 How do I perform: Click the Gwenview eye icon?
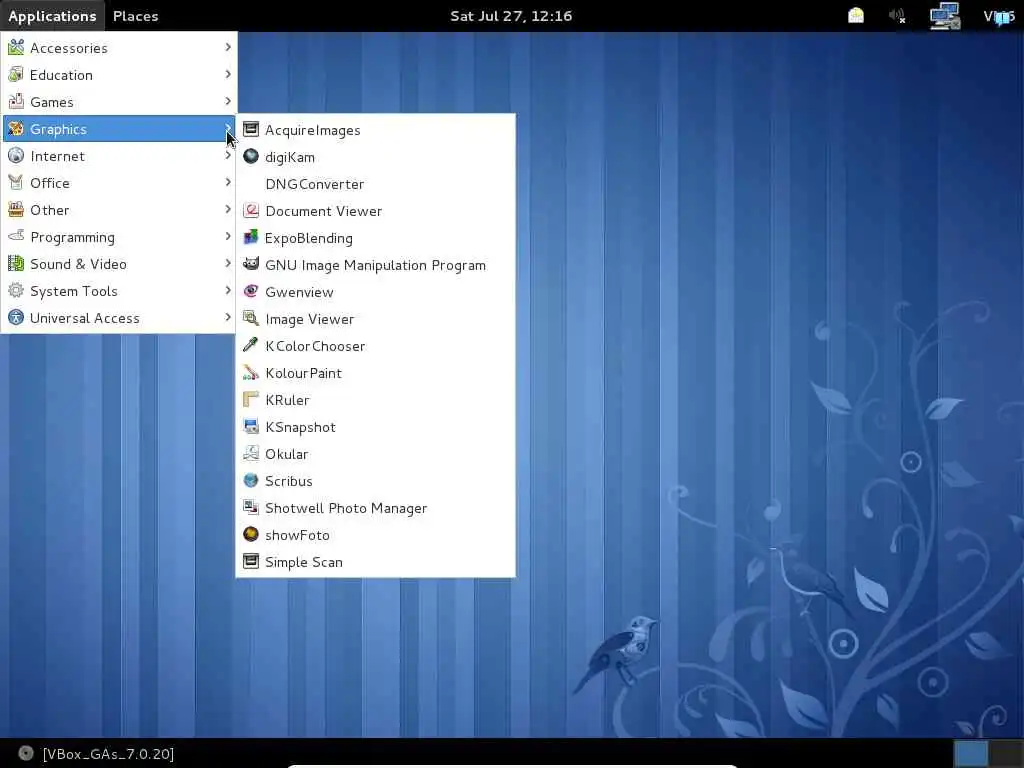(251, 291)
